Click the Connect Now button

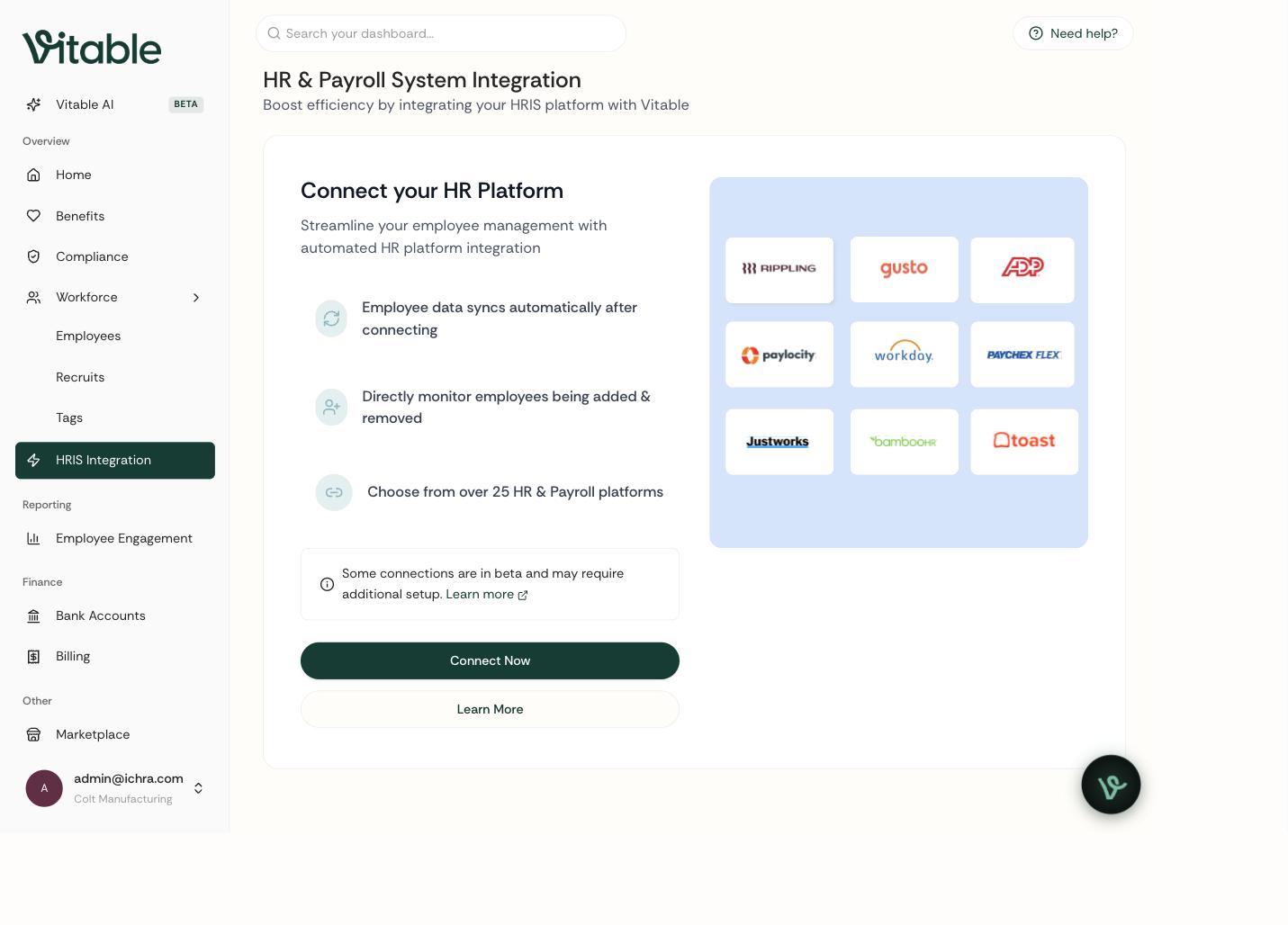point(490,660)
